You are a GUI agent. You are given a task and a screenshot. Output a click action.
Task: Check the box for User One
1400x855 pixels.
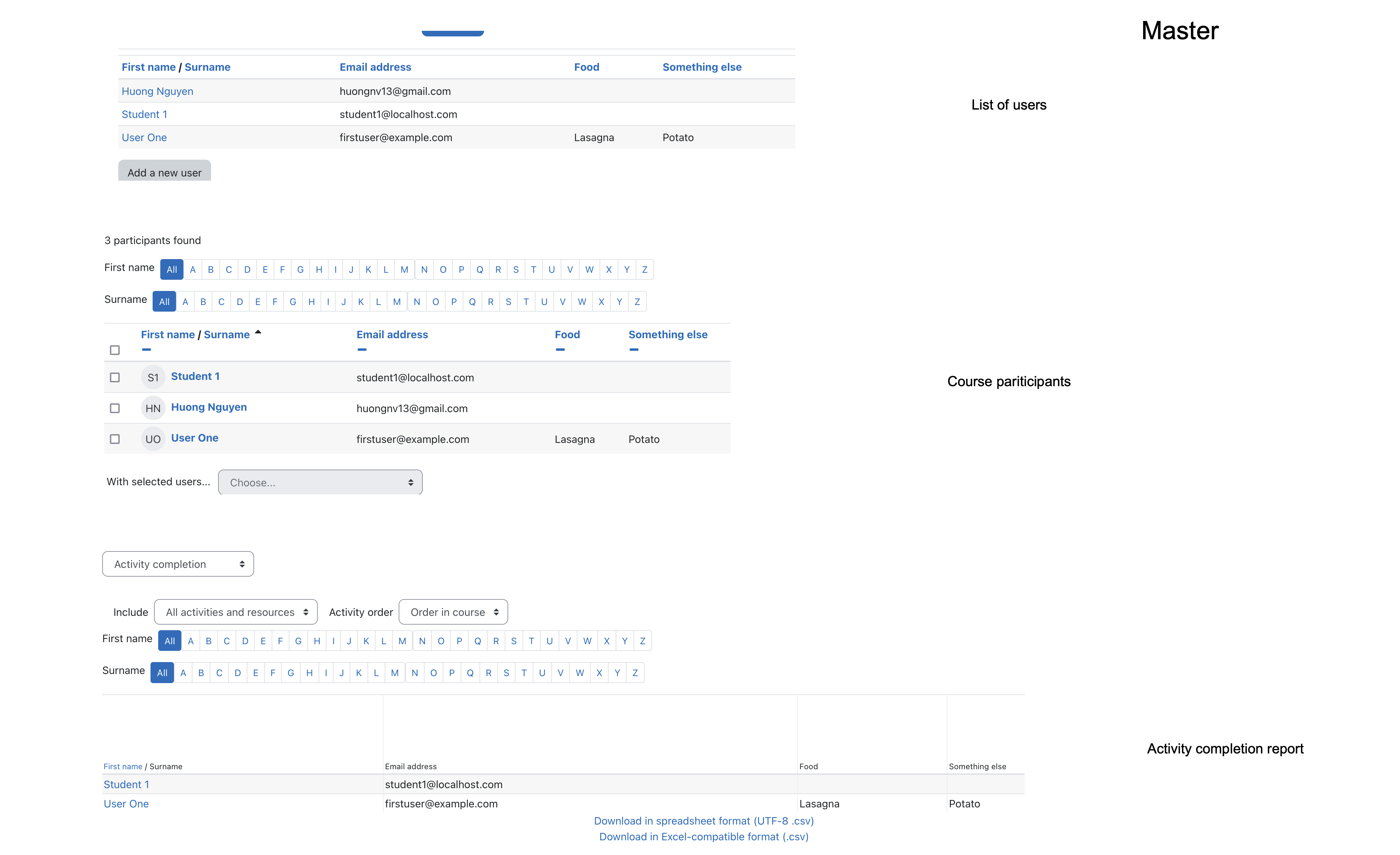[x=115, y=439]
